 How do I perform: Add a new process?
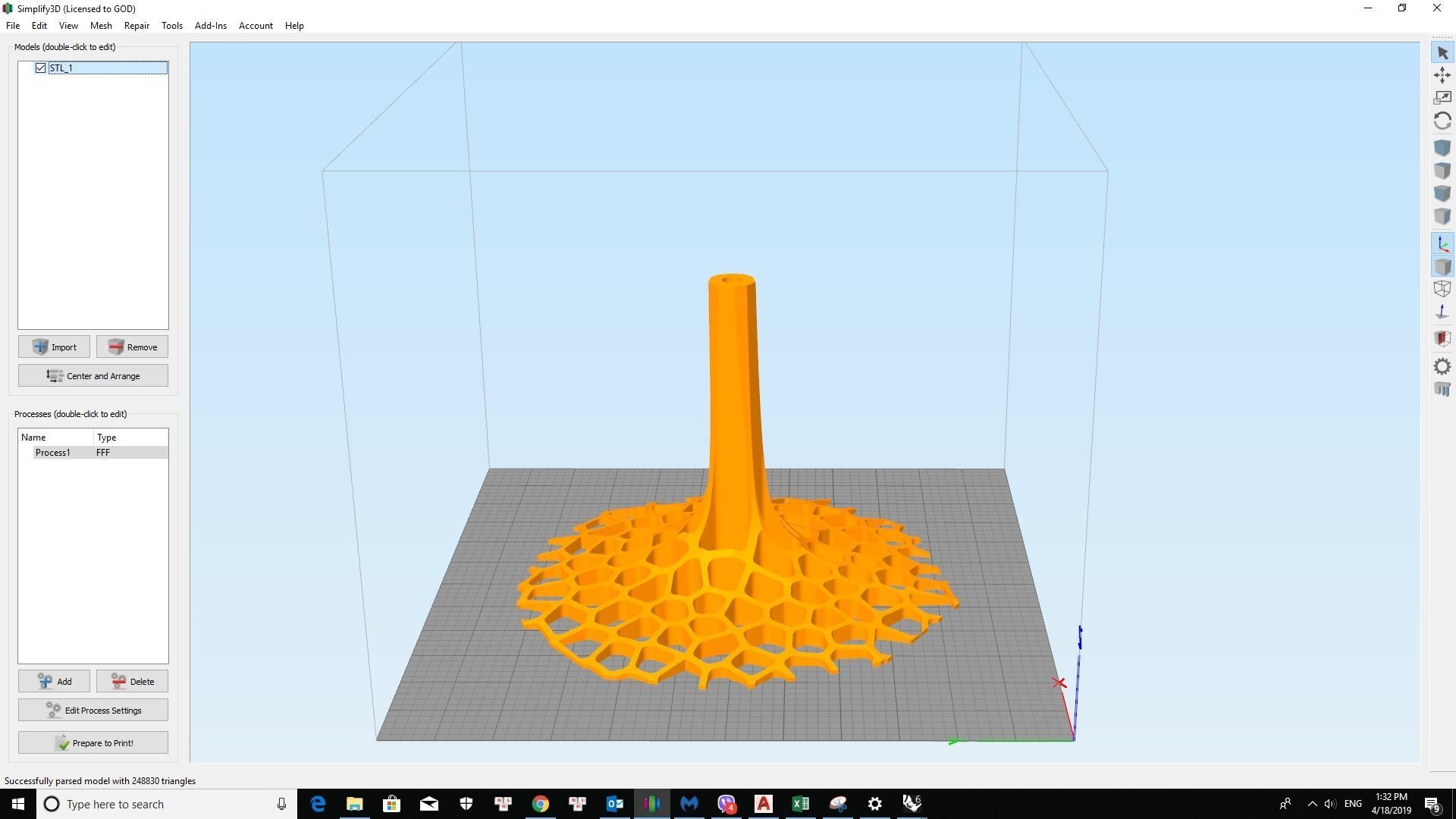[x=54, y=682]
